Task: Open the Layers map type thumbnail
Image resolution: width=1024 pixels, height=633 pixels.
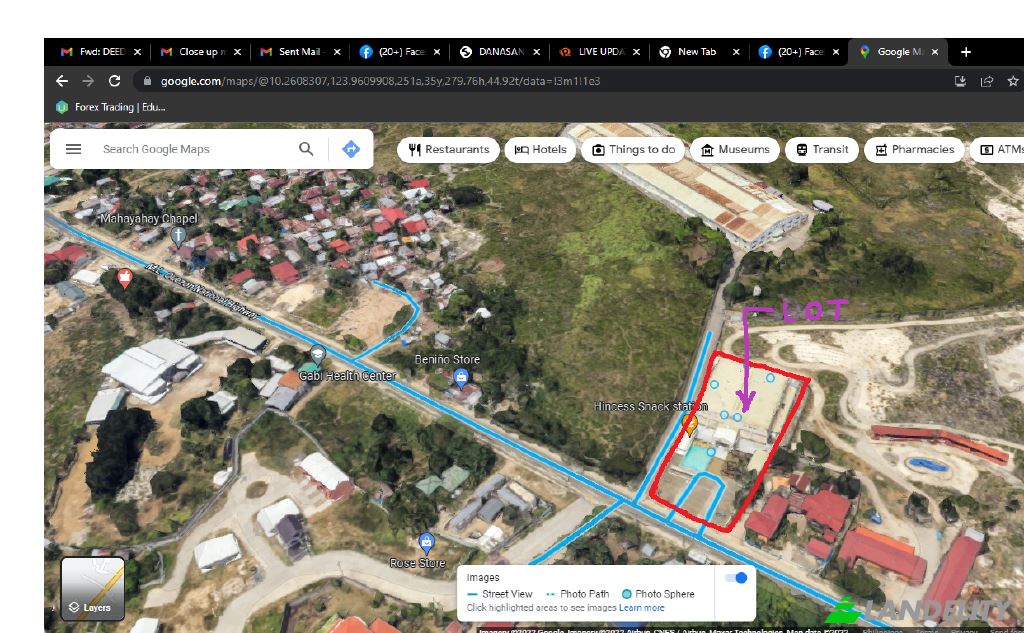Action: [x=92, y=588]
